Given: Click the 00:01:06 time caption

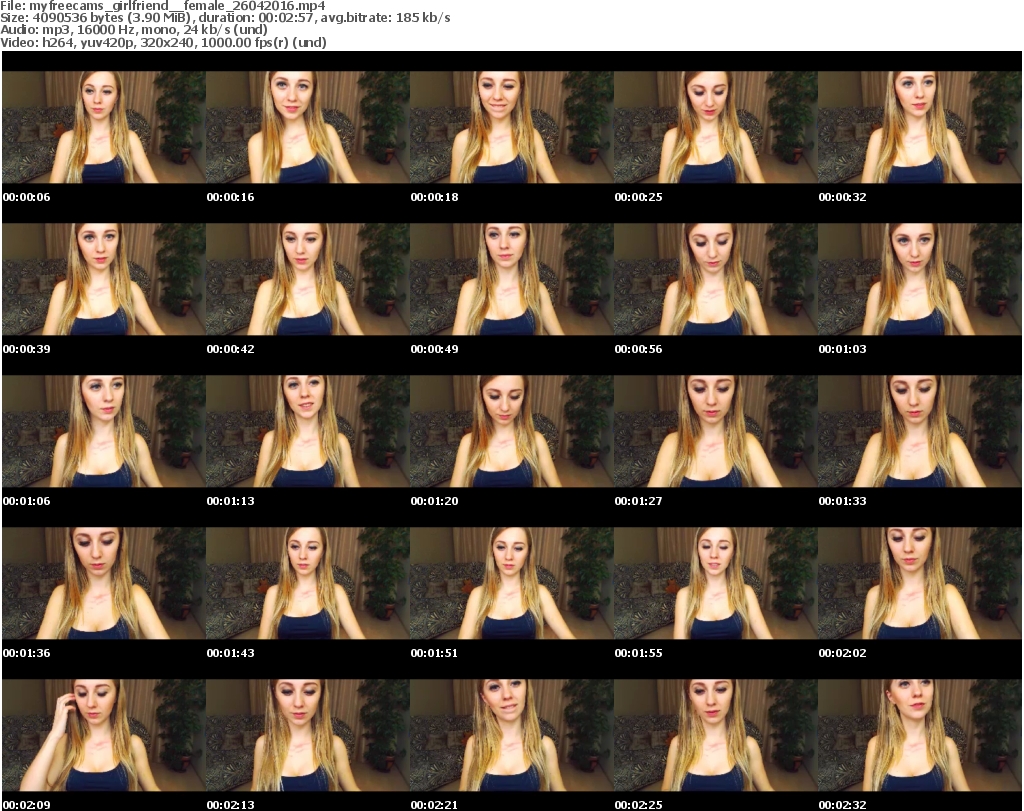Looking at the screenshot, I should point(26,501).
